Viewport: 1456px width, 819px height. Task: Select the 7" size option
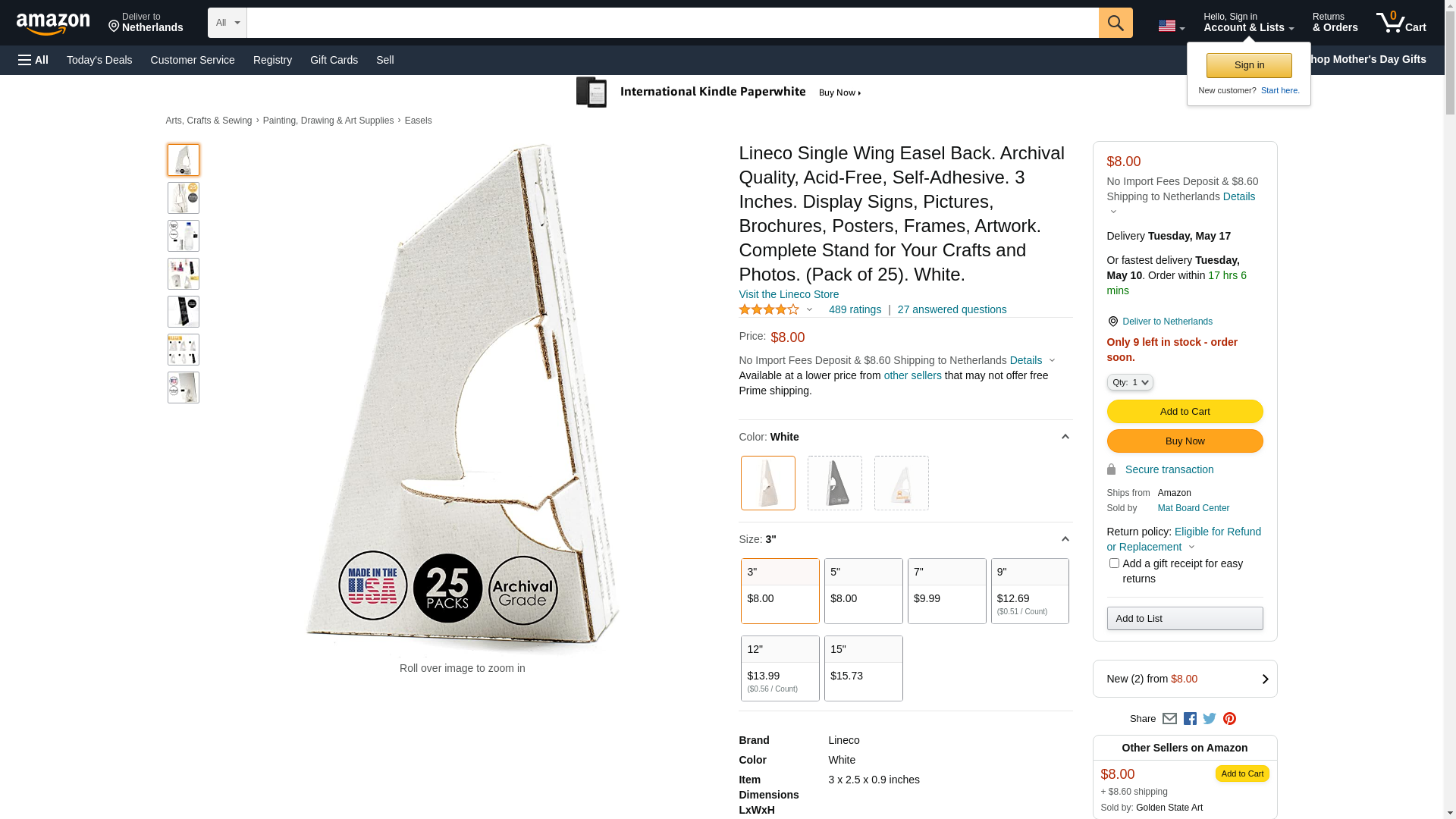tap(946, 591)
